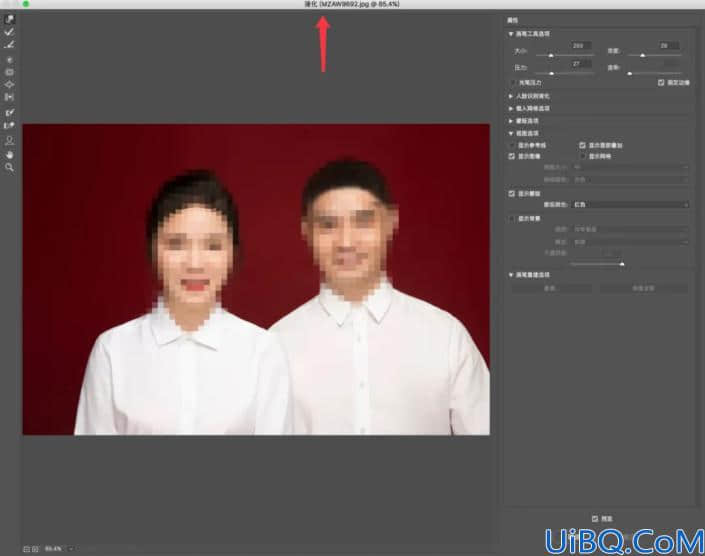
Task: Select the Push Left tool
Action: [9, 97]
